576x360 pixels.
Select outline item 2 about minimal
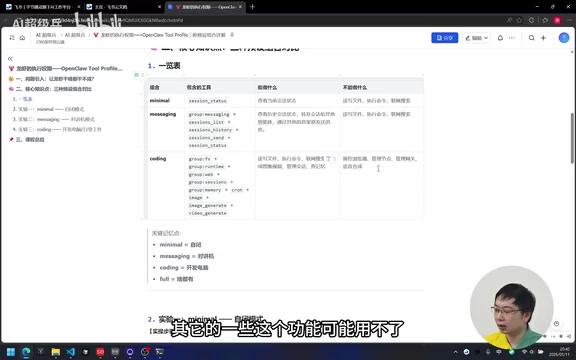coord(48,109)
